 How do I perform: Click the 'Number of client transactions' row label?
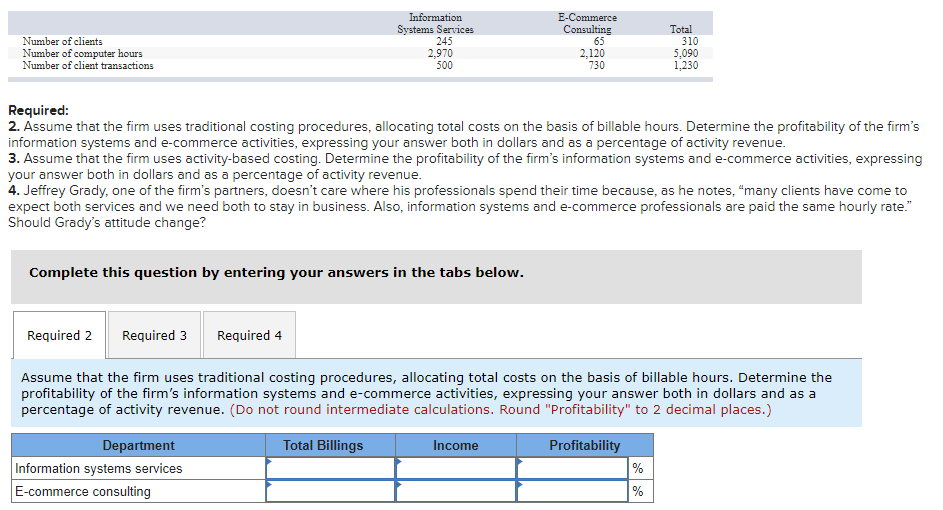(x=88, y=66)
